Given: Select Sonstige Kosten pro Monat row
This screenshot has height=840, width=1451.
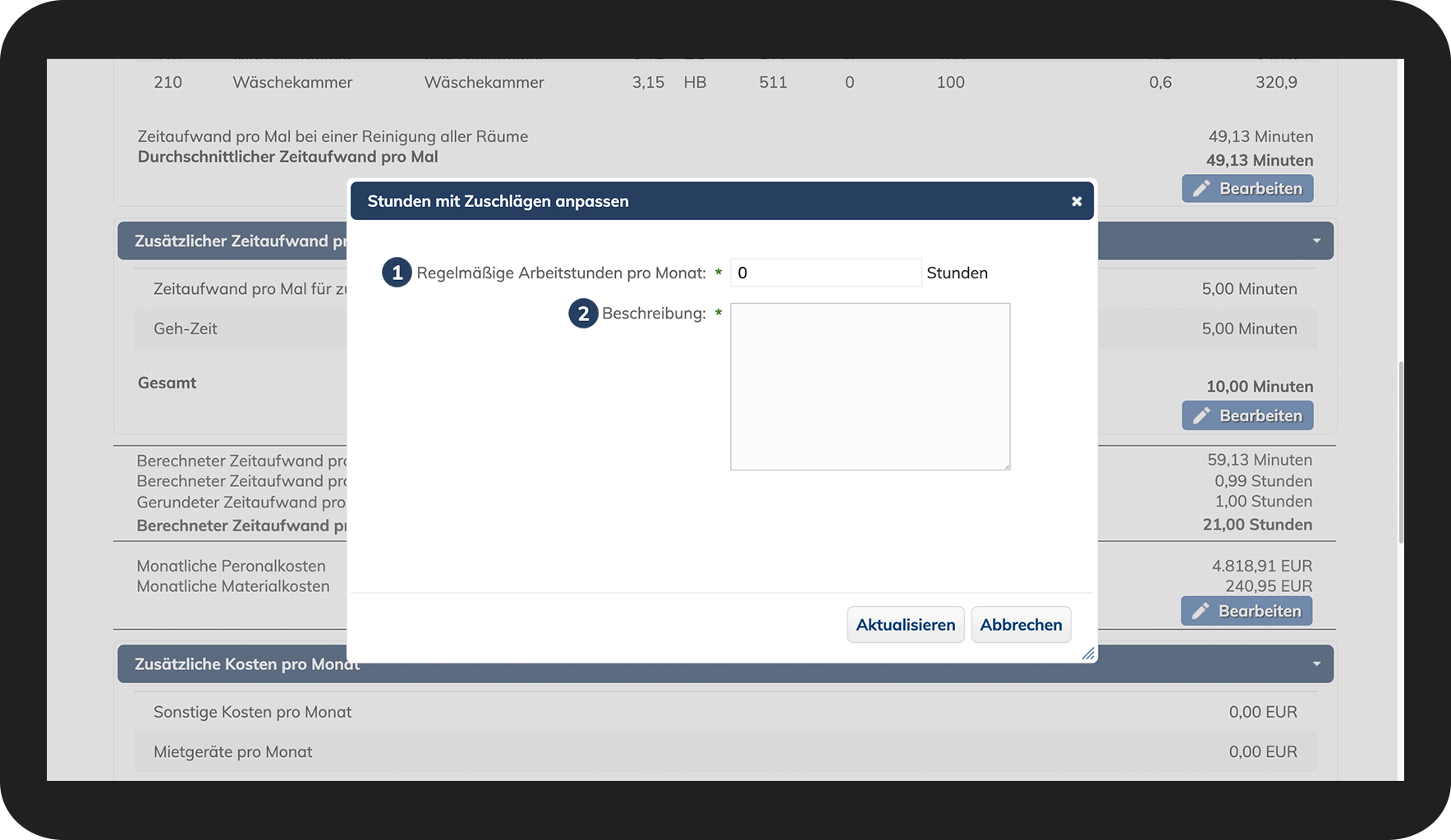Looking at the screenshot, I should [725, 712].
